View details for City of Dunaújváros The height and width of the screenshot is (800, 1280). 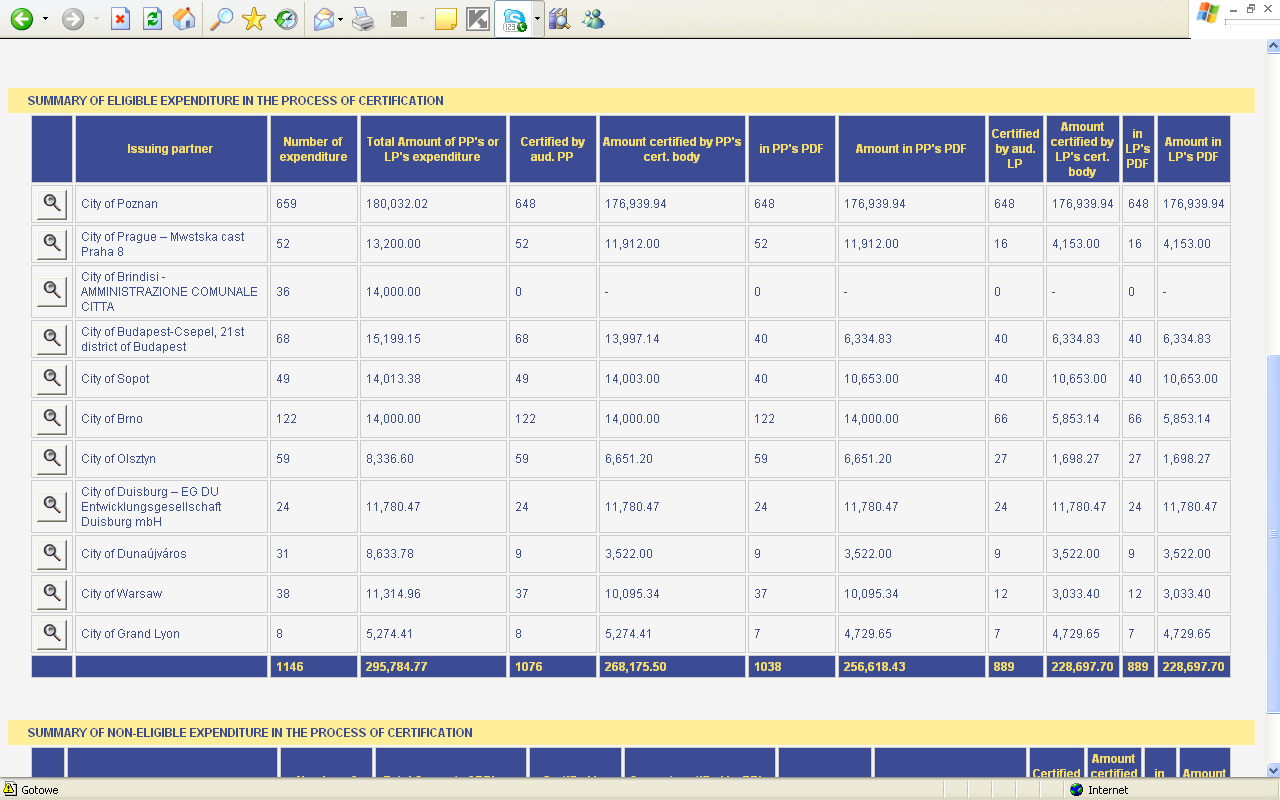click(x=51, y=552)
